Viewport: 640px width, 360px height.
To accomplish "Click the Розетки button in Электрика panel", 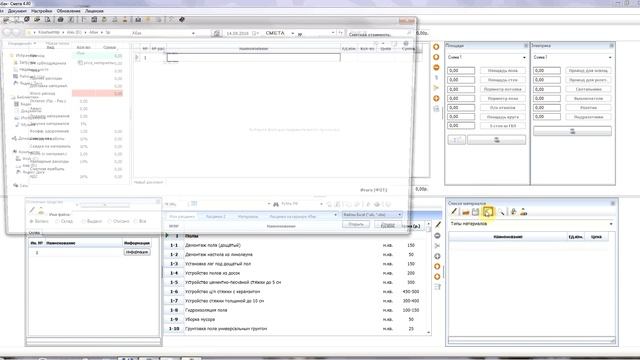I will pyautogui.click(x=588, y=108).
